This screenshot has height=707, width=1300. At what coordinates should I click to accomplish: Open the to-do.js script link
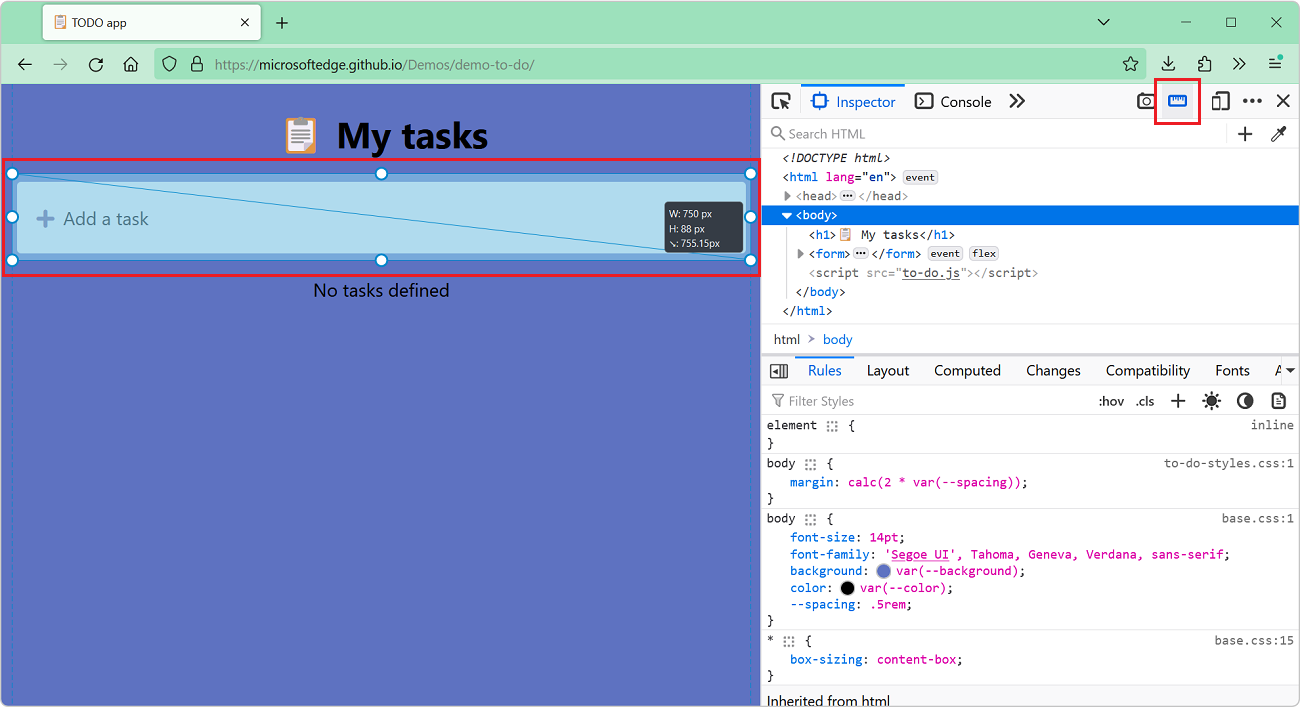931,273
